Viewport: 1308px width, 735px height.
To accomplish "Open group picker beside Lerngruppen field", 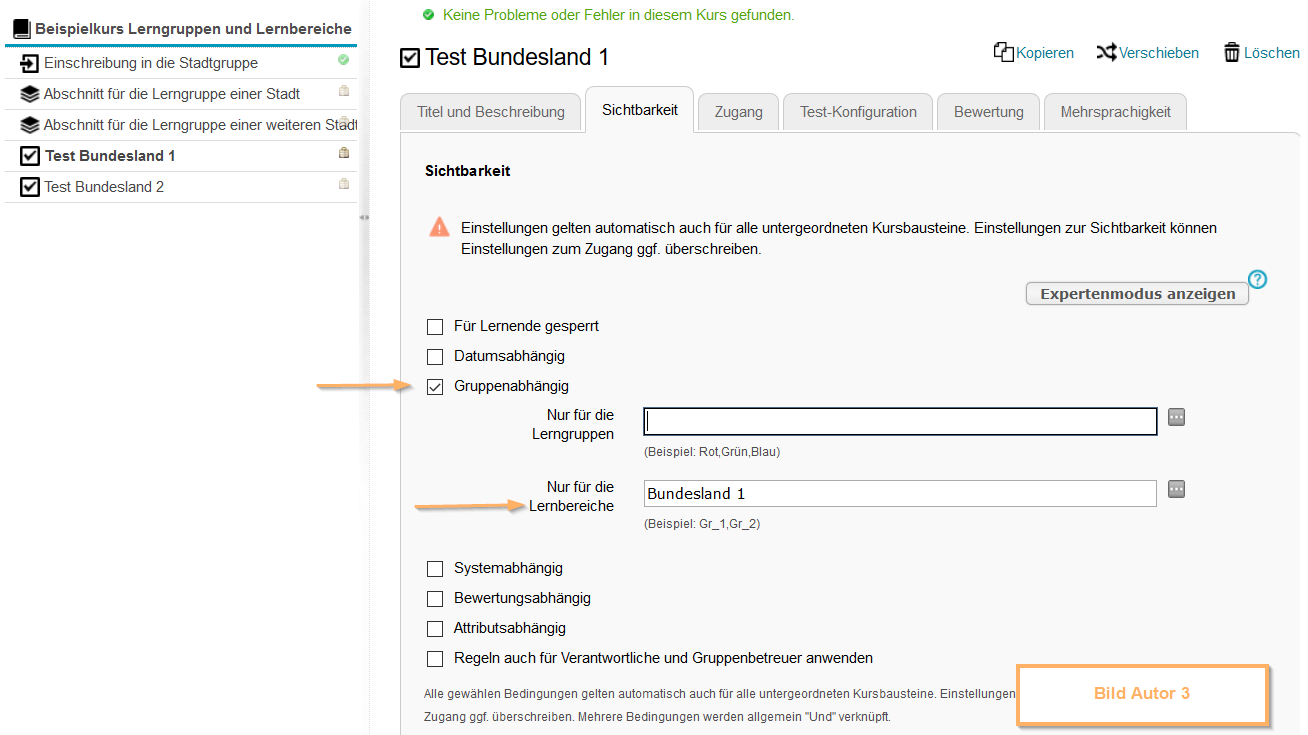I will 1176,417.
